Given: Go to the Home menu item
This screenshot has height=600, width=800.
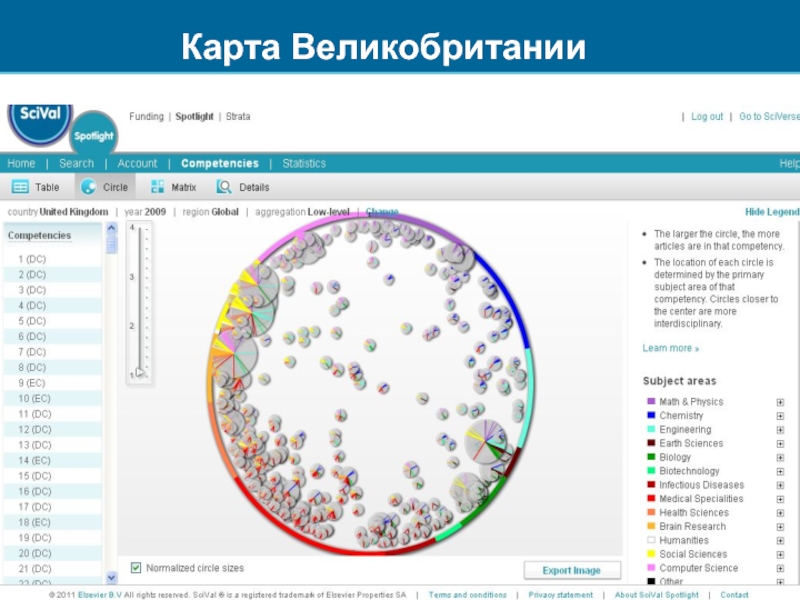Looking at the screenshot, I should 21,163.
